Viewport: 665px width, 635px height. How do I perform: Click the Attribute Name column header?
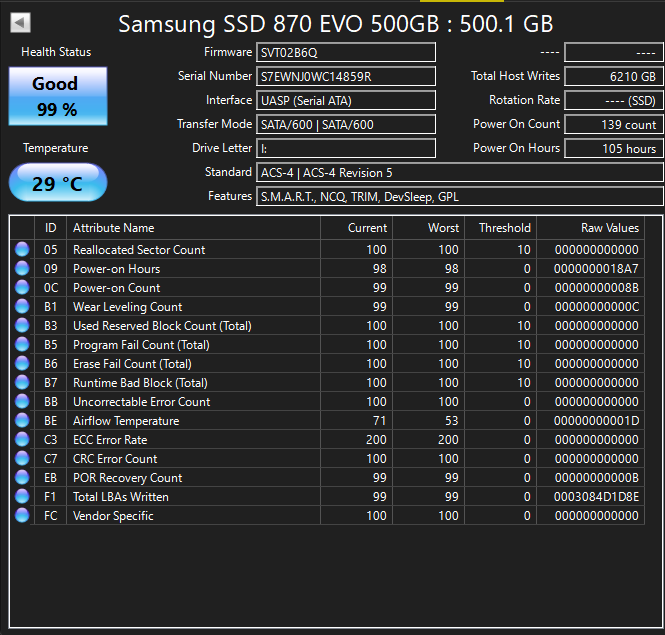(x=193, y=228)
